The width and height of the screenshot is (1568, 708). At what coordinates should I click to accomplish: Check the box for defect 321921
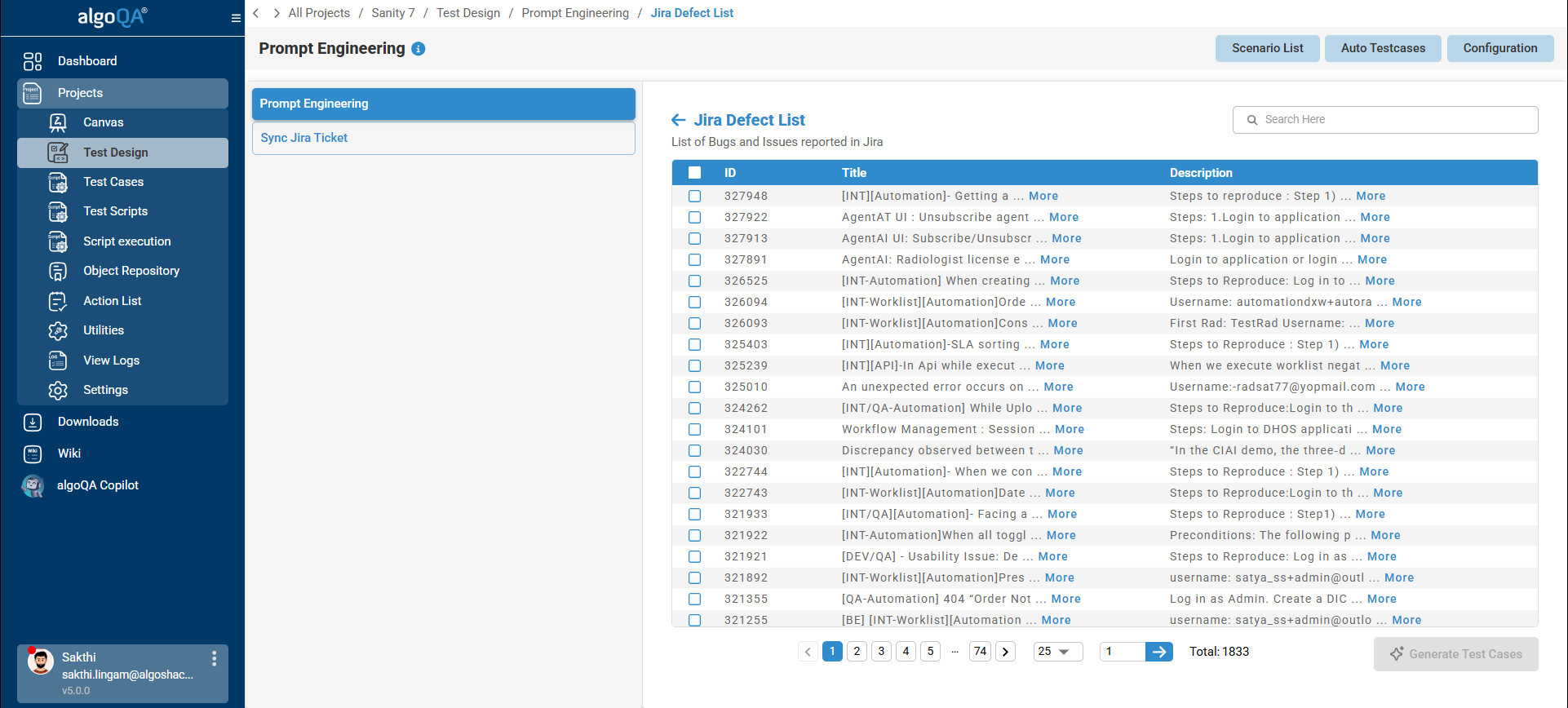[x=695, y=557]
